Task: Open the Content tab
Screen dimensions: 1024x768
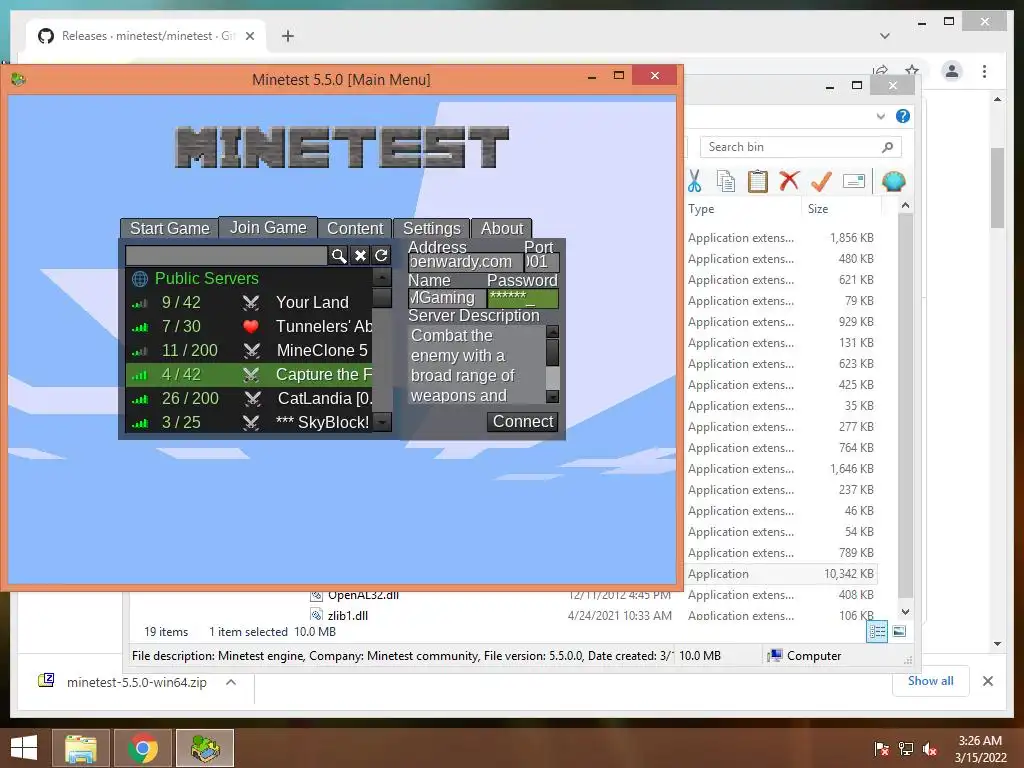Action: point(355,229)
